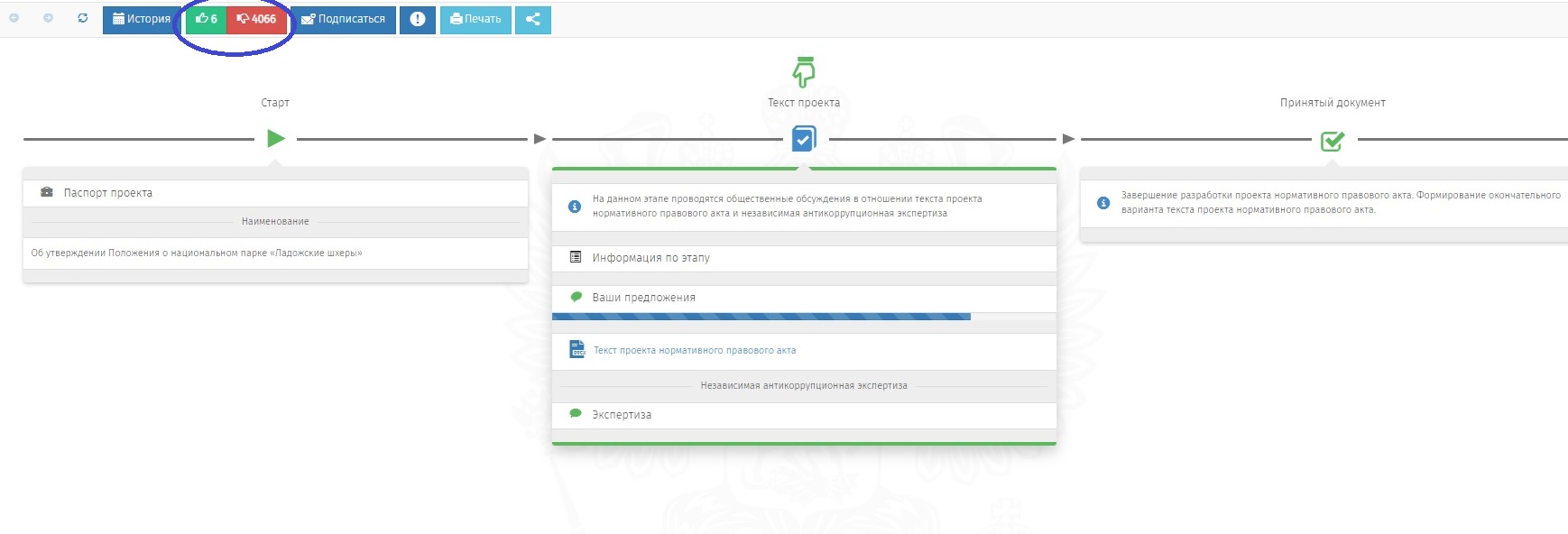The height and width of the screenshot is (534, 1568).
Task: Expand the Паспорт проекта section
Action: [108, 193]
